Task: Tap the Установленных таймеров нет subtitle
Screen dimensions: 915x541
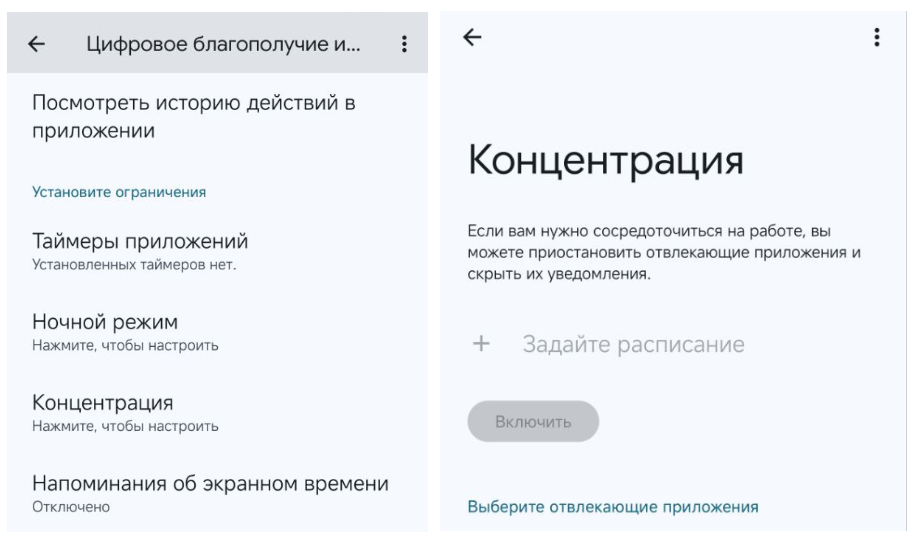Action: [x=134, y=265]
